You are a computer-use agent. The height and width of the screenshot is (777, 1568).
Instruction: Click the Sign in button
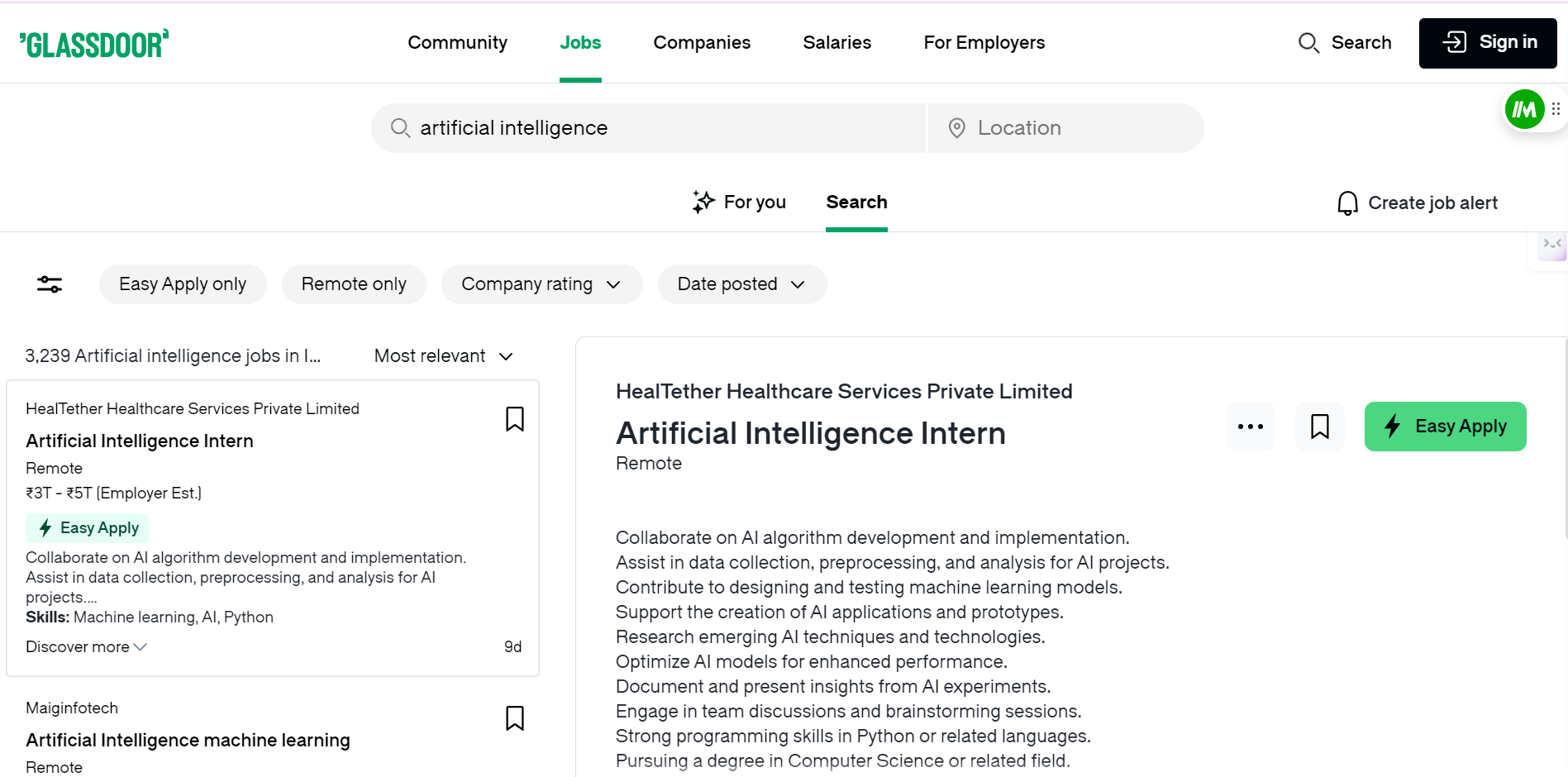[1488, 43]
